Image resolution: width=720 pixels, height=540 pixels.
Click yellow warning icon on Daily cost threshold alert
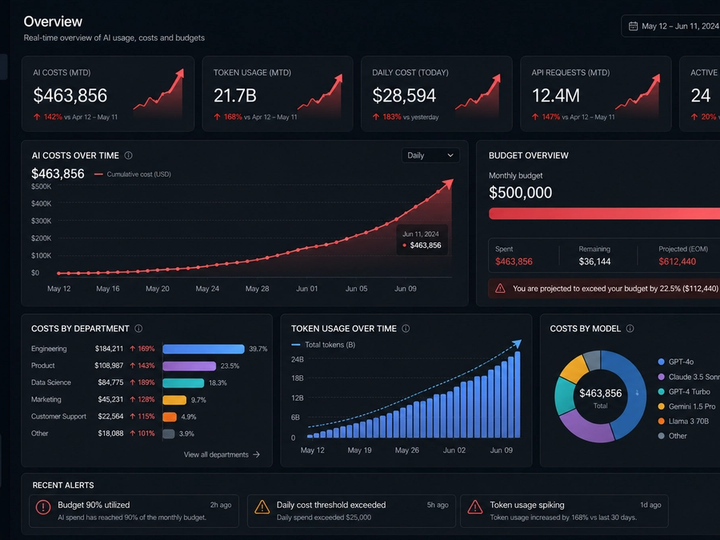coord(262,507)
